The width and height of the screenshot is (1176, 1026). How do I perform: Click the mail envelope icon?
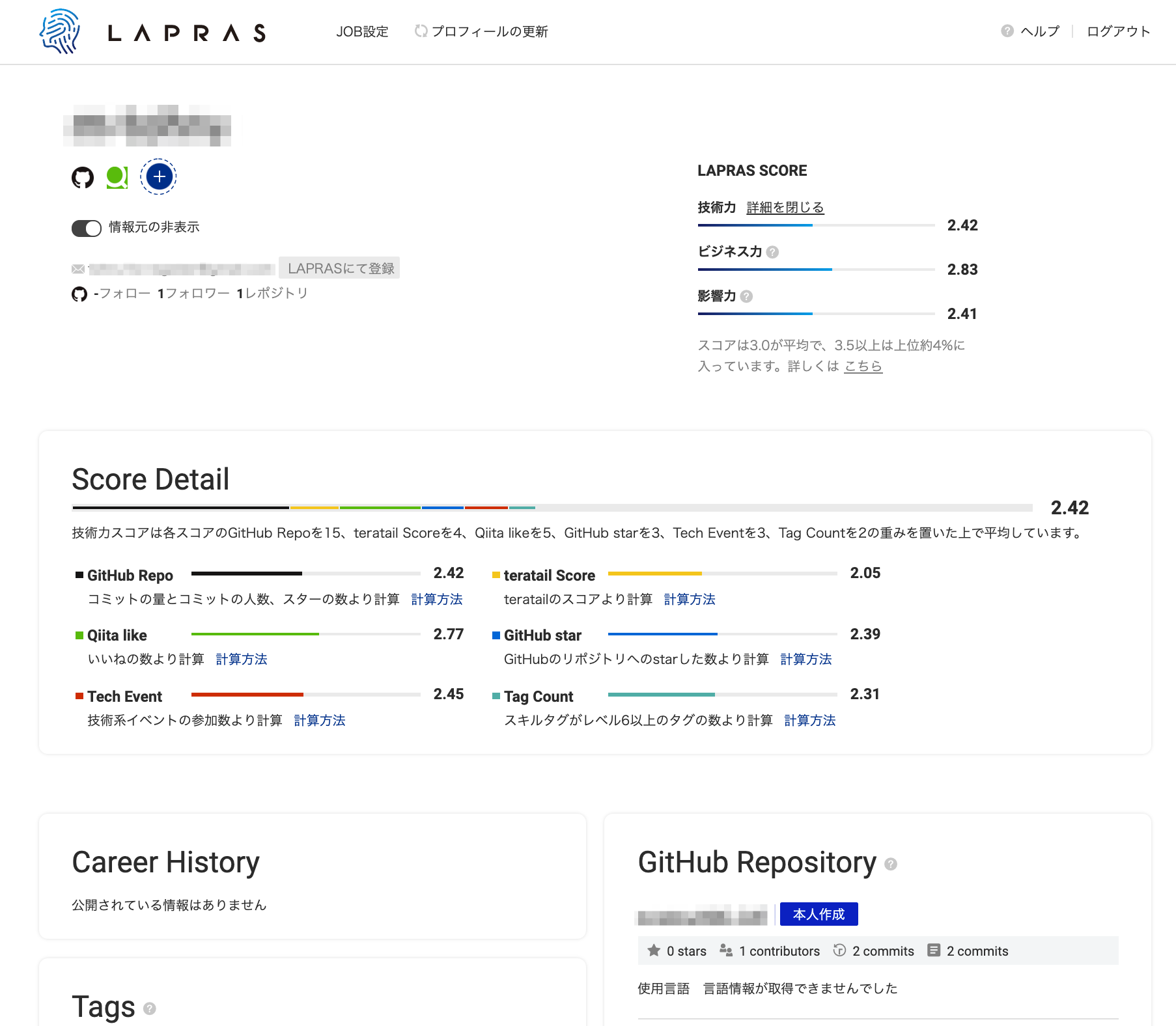78,269
